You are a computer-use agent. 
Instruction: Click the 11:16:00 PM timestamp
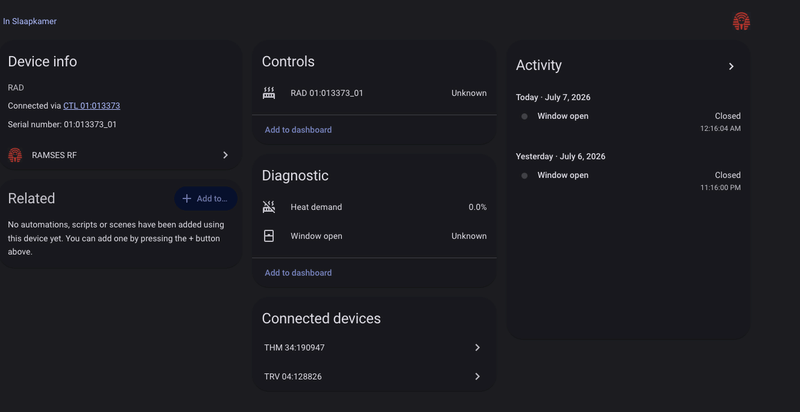(x=720, y=188)
